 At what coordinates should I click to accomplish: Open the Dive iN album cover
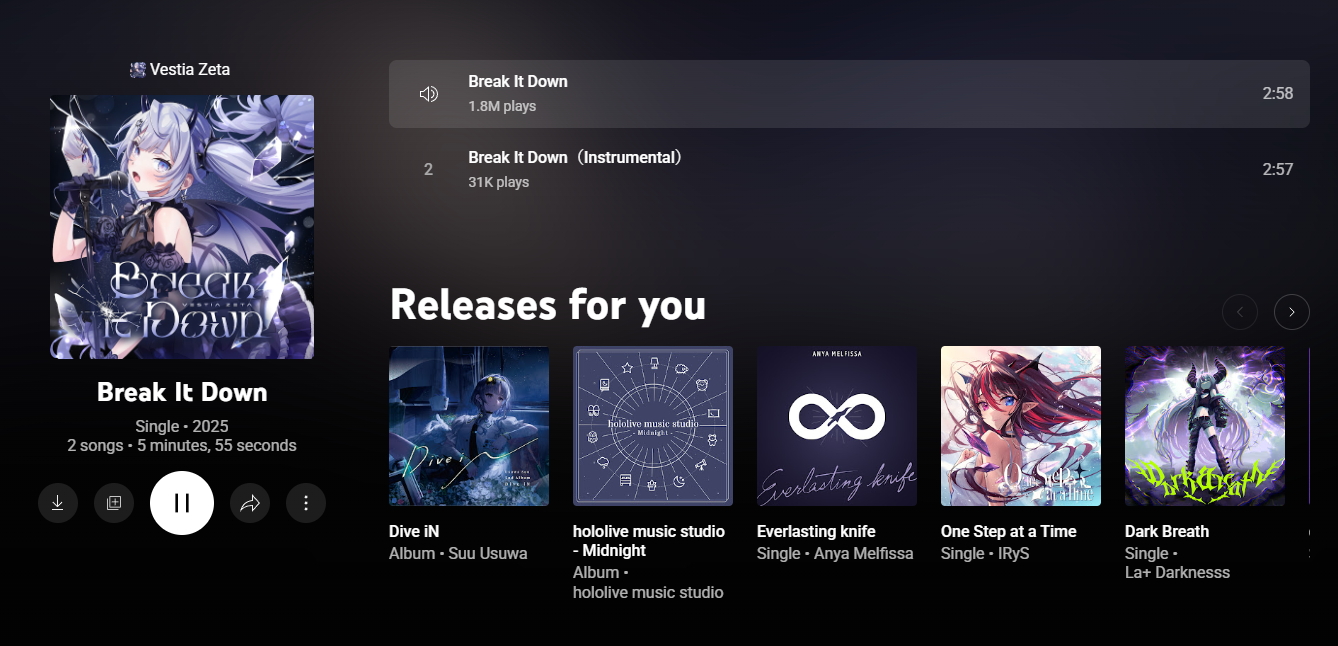tap(469, 426)
